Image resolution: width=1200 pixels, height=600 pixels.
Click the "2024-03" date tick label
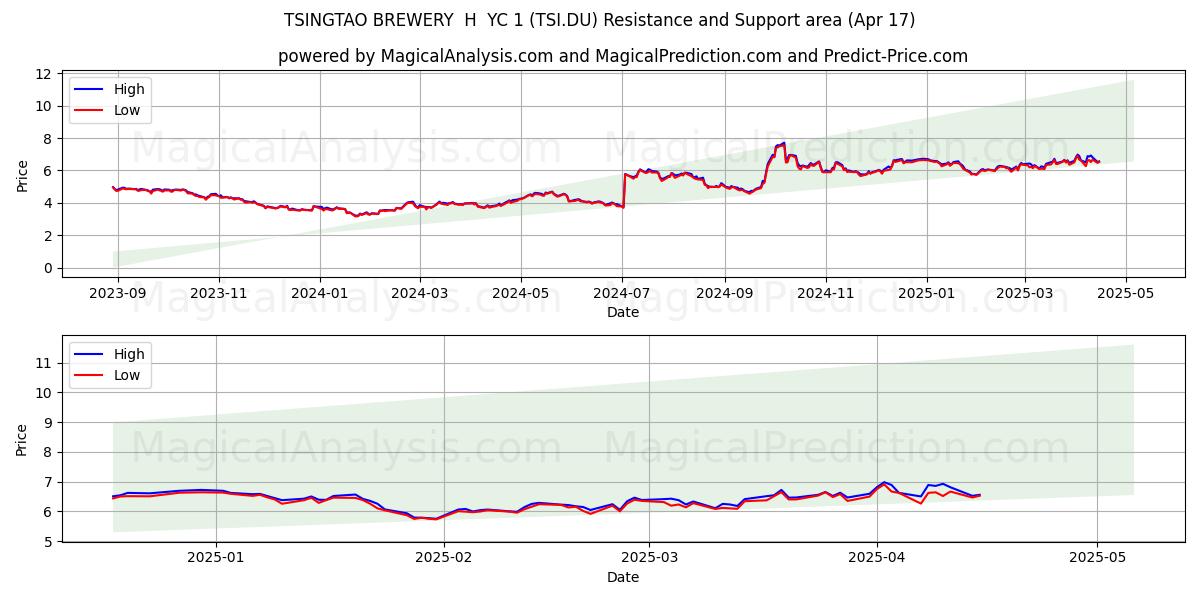[x=419, y=295]
